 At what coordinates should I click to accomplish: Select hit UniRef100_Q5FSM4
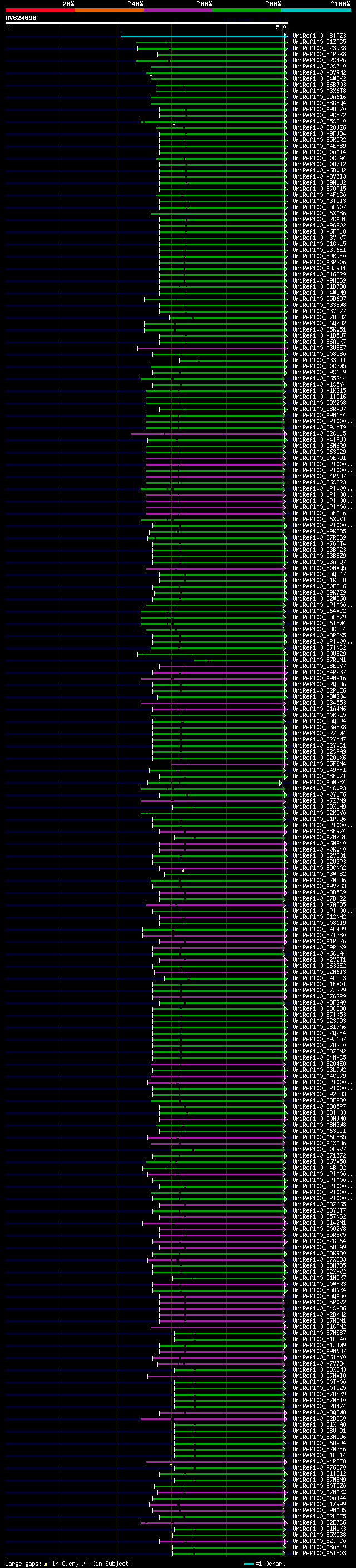319,764
